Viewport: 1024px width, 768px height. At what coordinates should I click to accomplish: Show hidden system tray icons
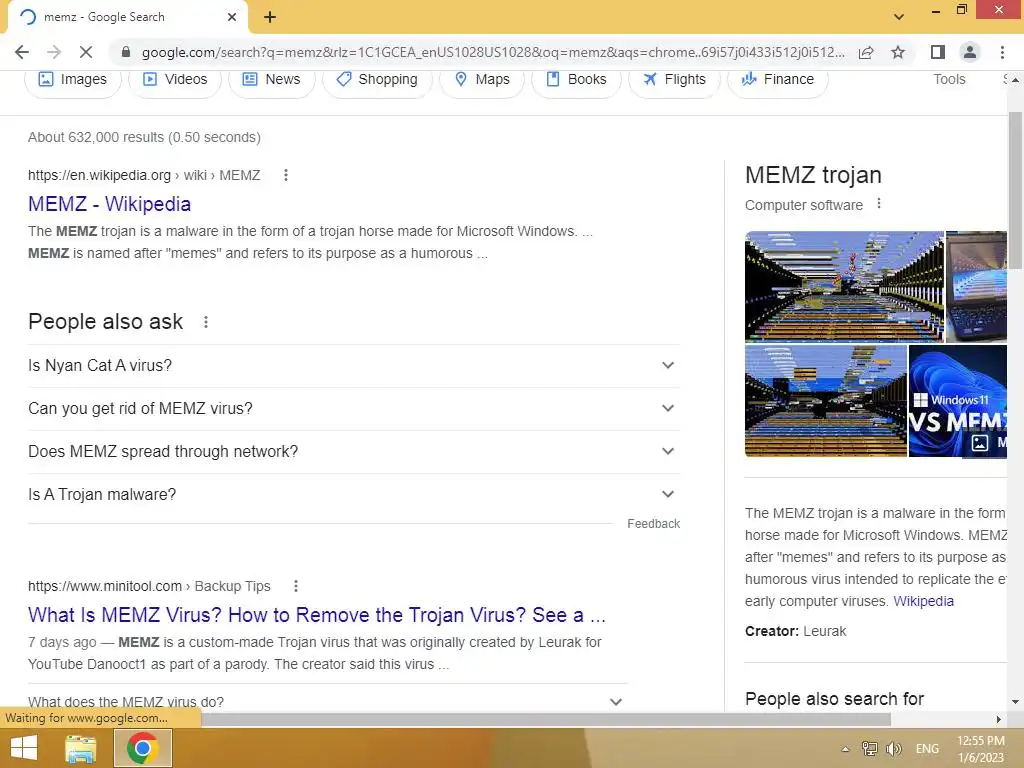pyautogui.click(x=845, y=749)
